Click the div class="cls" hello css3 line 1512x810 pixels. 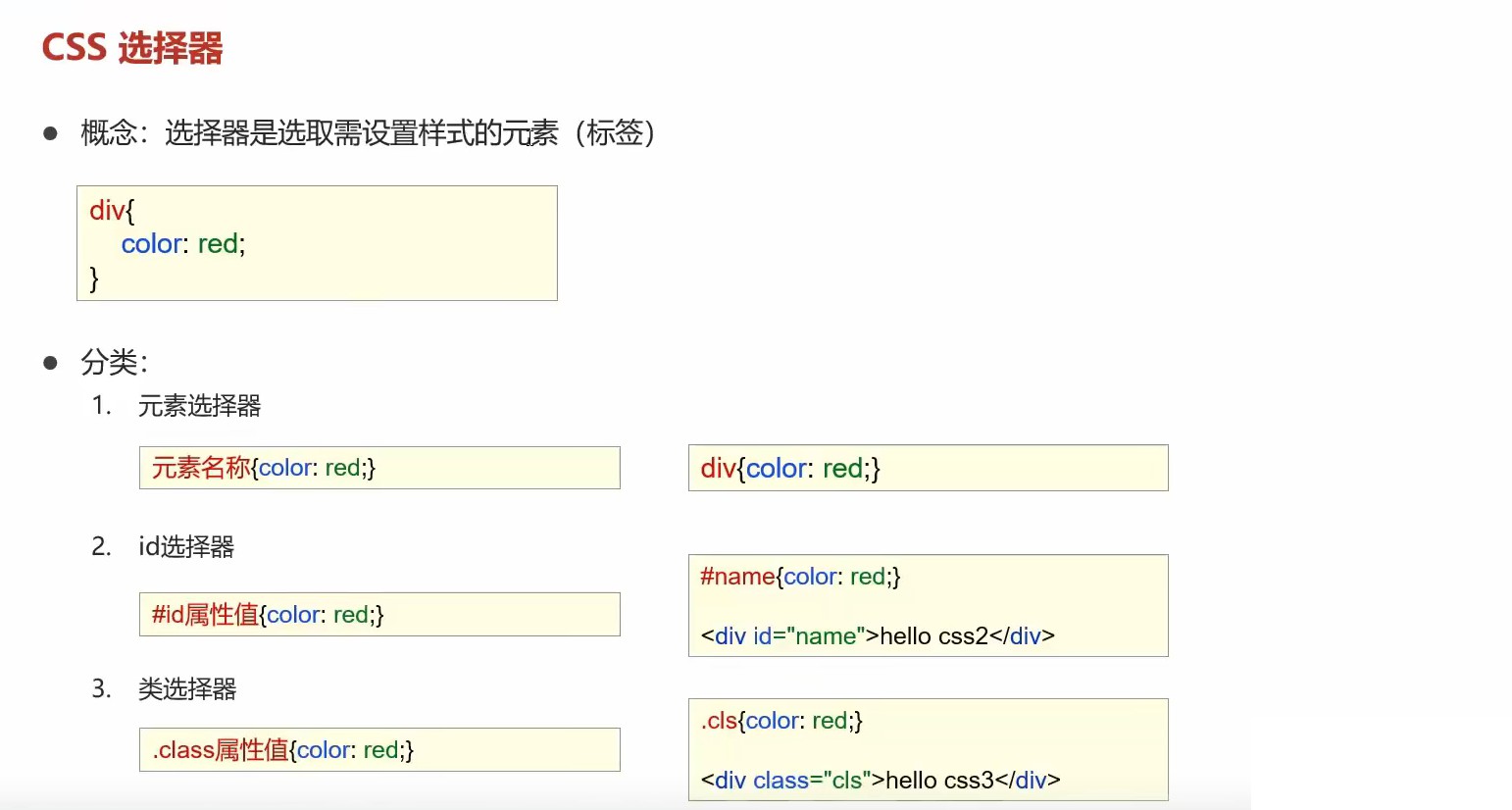click(x=881, y=781)
